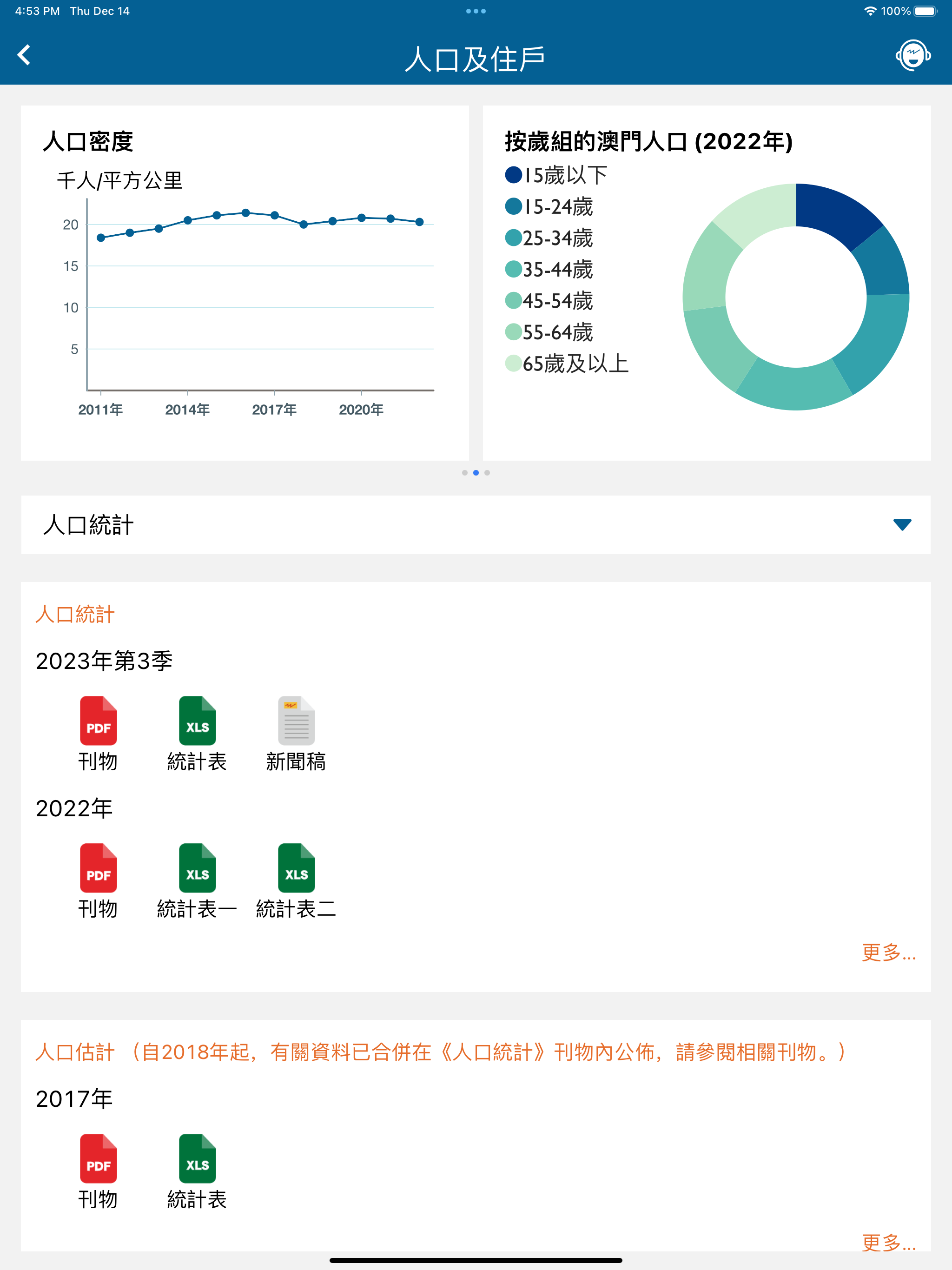952x1270 pixels.
Task: Open the 2022年 刊物 PDF file
Action: point(98,881)
